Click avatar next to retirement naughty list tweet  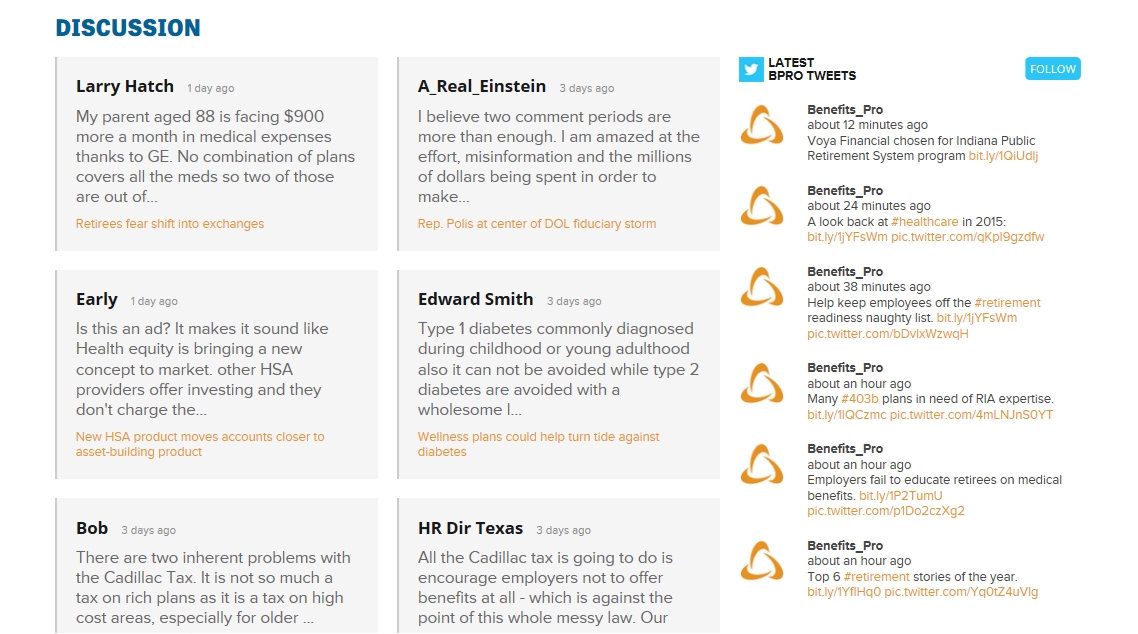[762, 288]
